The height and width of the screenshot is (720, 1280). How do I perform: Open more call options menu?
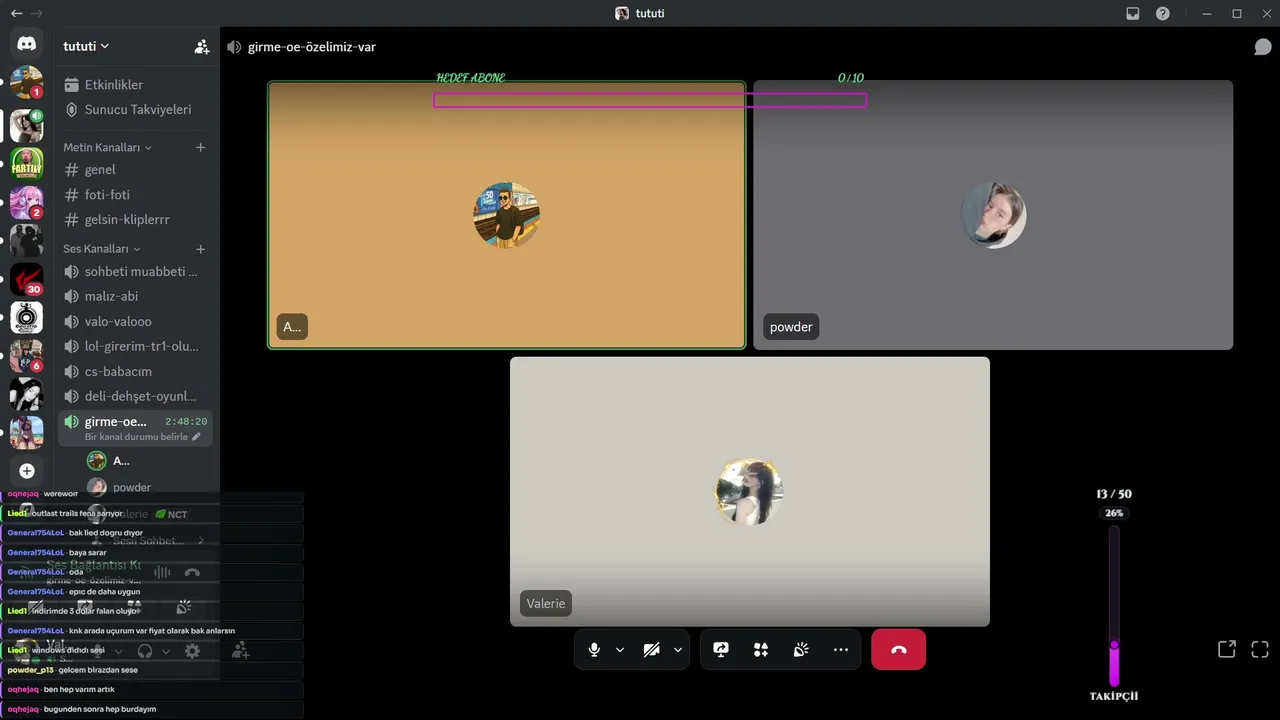click(841, 650)
